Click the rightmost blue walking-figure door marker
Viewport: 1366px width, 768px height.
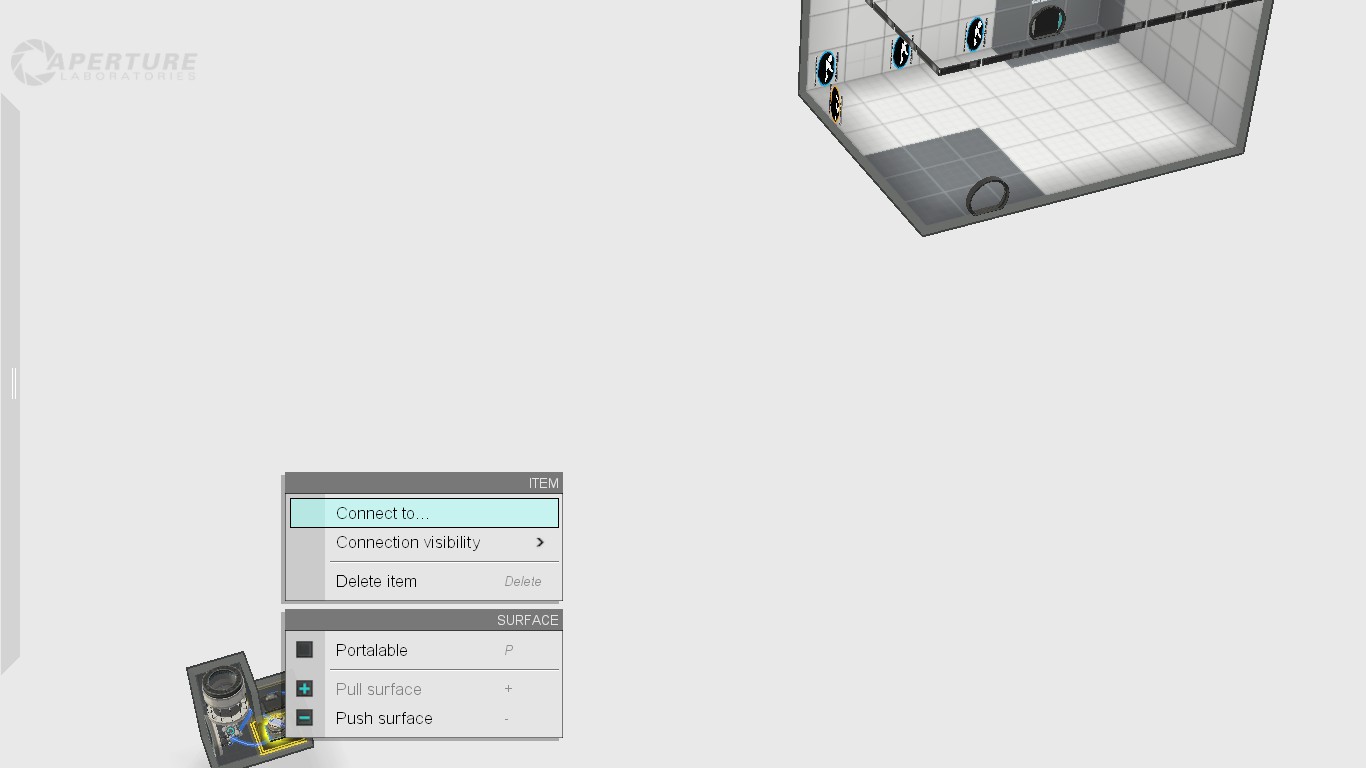tap(975, 35)
